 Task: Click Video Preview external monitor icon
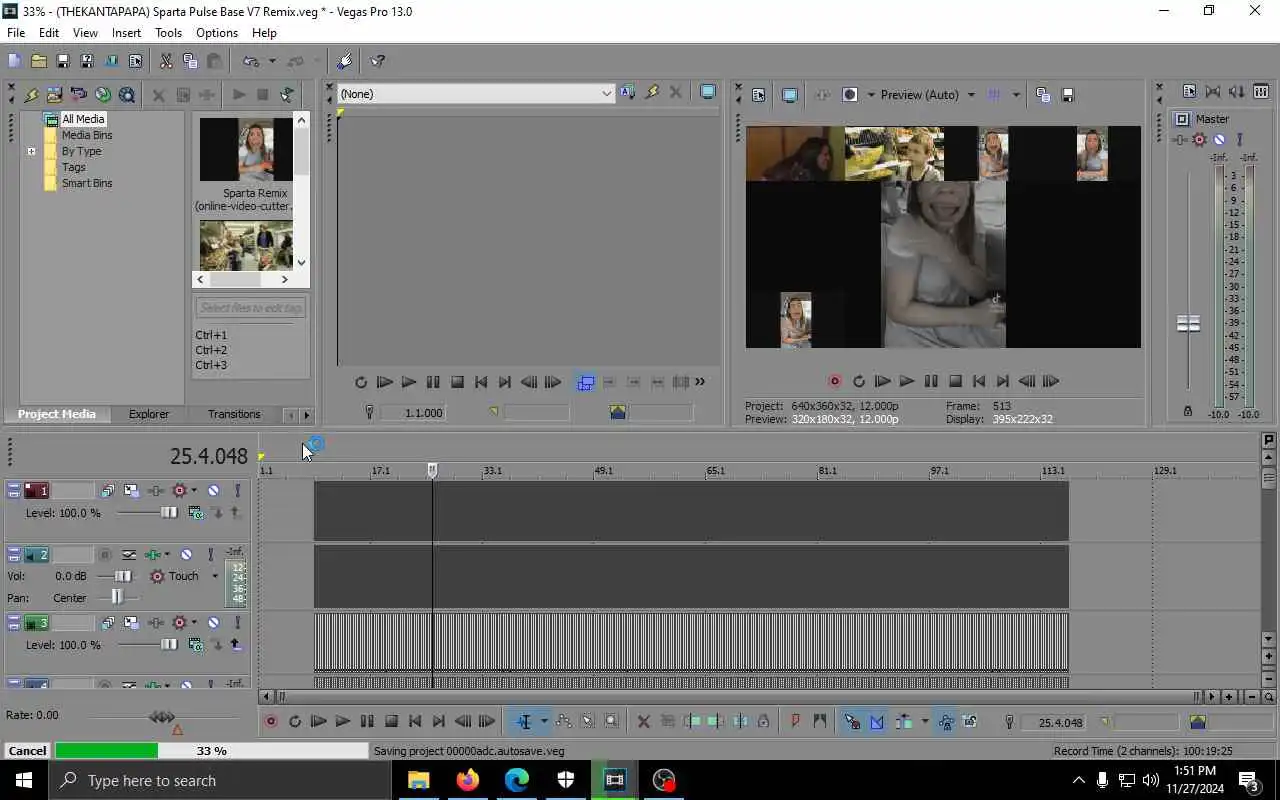click(789, 95)
